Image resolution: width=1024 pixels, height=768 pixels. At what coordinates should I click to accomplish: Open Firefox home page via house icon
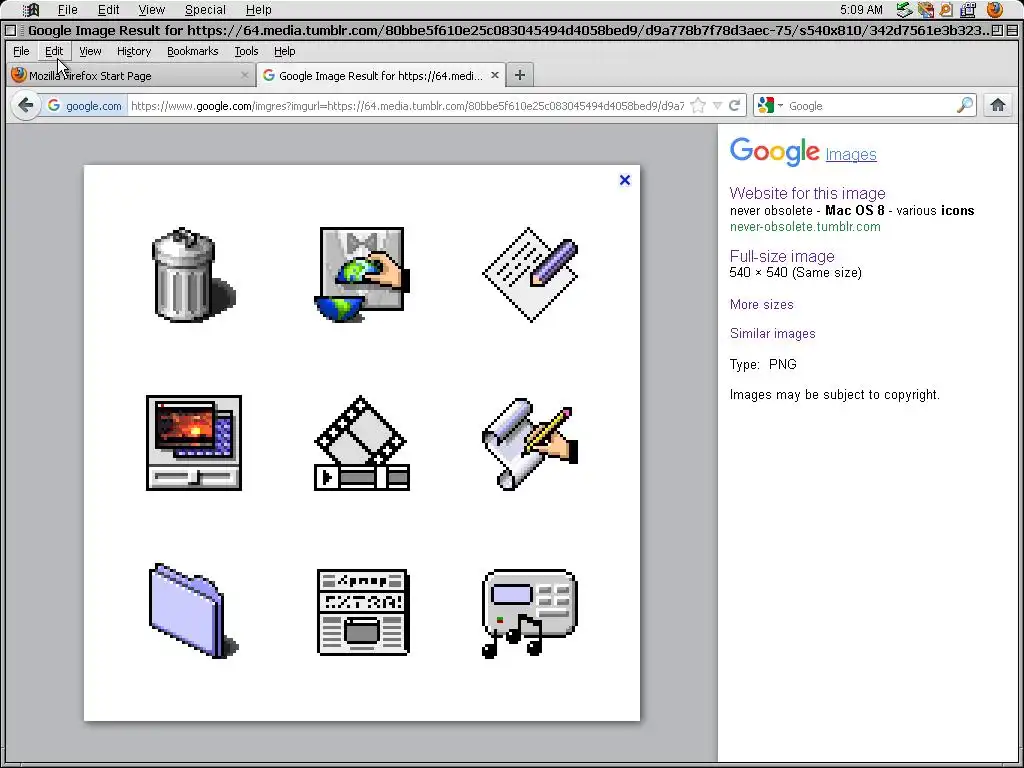[997, 105]
